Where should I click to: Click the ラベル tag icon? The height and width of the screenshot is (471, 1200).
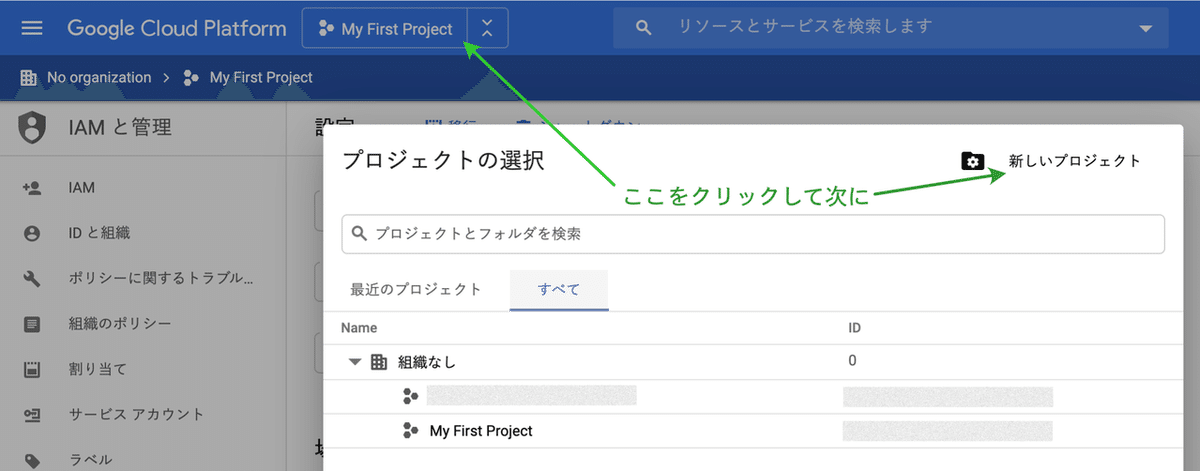point(32,460)
